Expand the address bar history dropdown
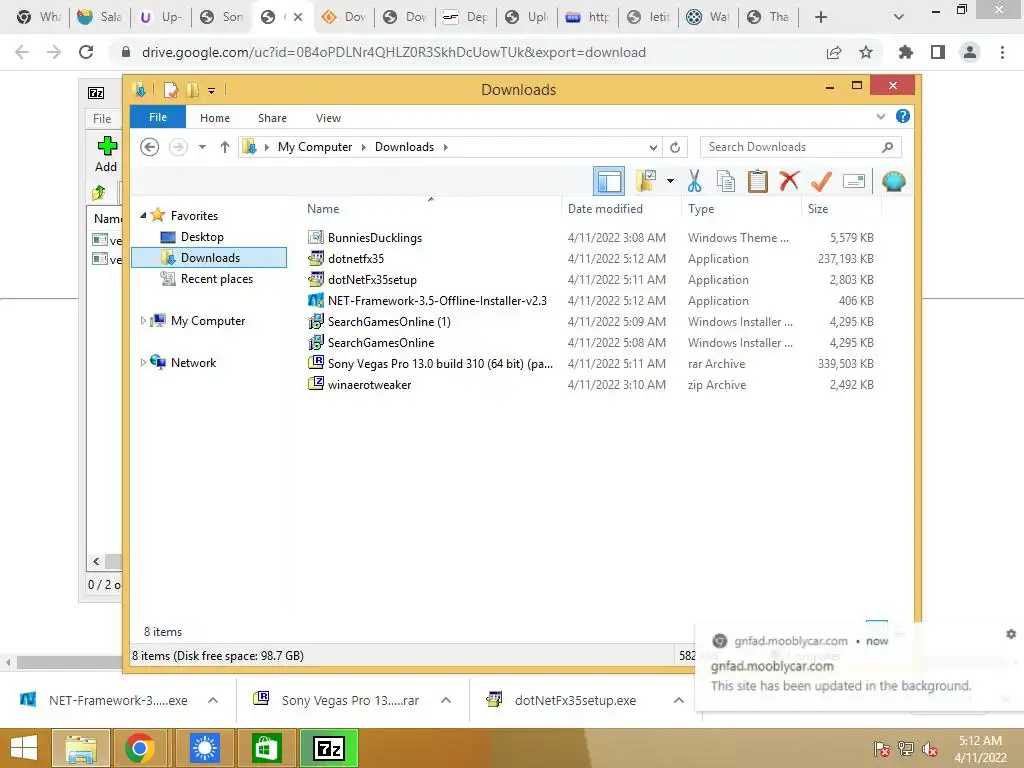The width and height of the screenshot is (1024, 768). pyautogui.click(x=653, y=147)
